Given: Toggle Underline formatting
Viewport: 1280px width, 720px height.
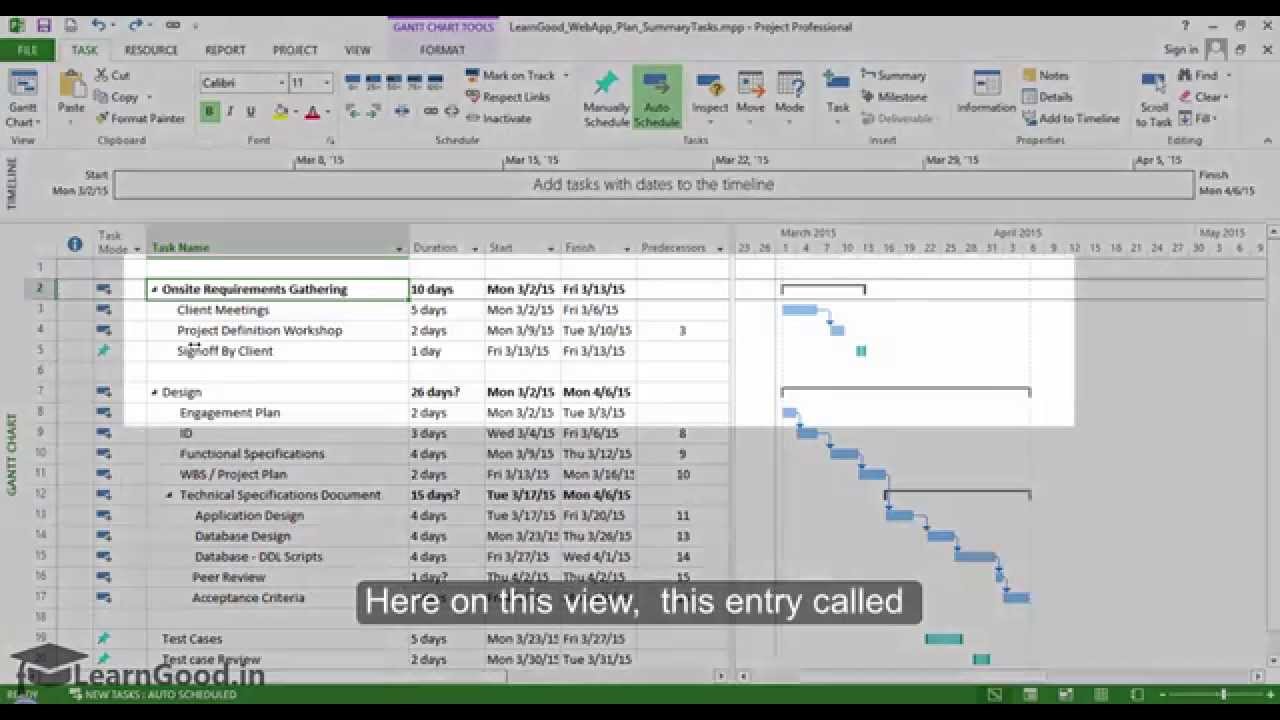Looking at the screenshot, I should [x=251, y=112].
